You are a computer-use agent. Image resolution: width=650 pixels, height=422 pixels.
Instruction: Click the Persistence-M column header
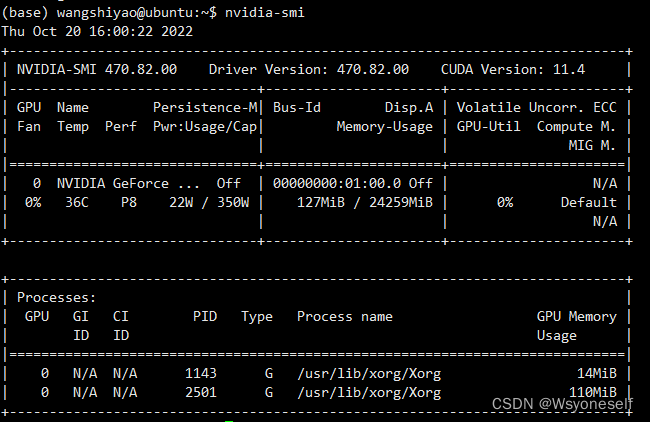point(206,107)
